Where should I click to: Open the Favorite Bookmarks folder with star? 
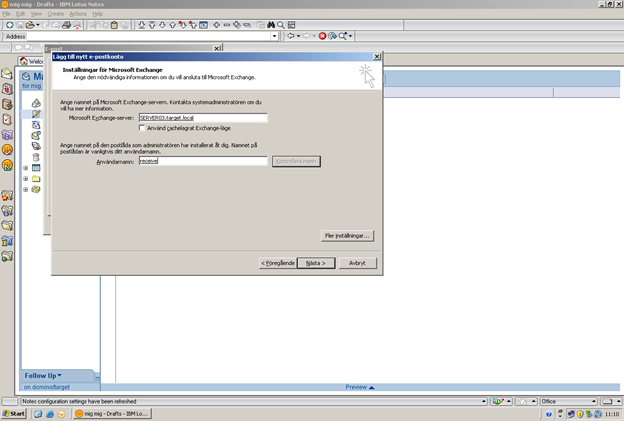7,195
